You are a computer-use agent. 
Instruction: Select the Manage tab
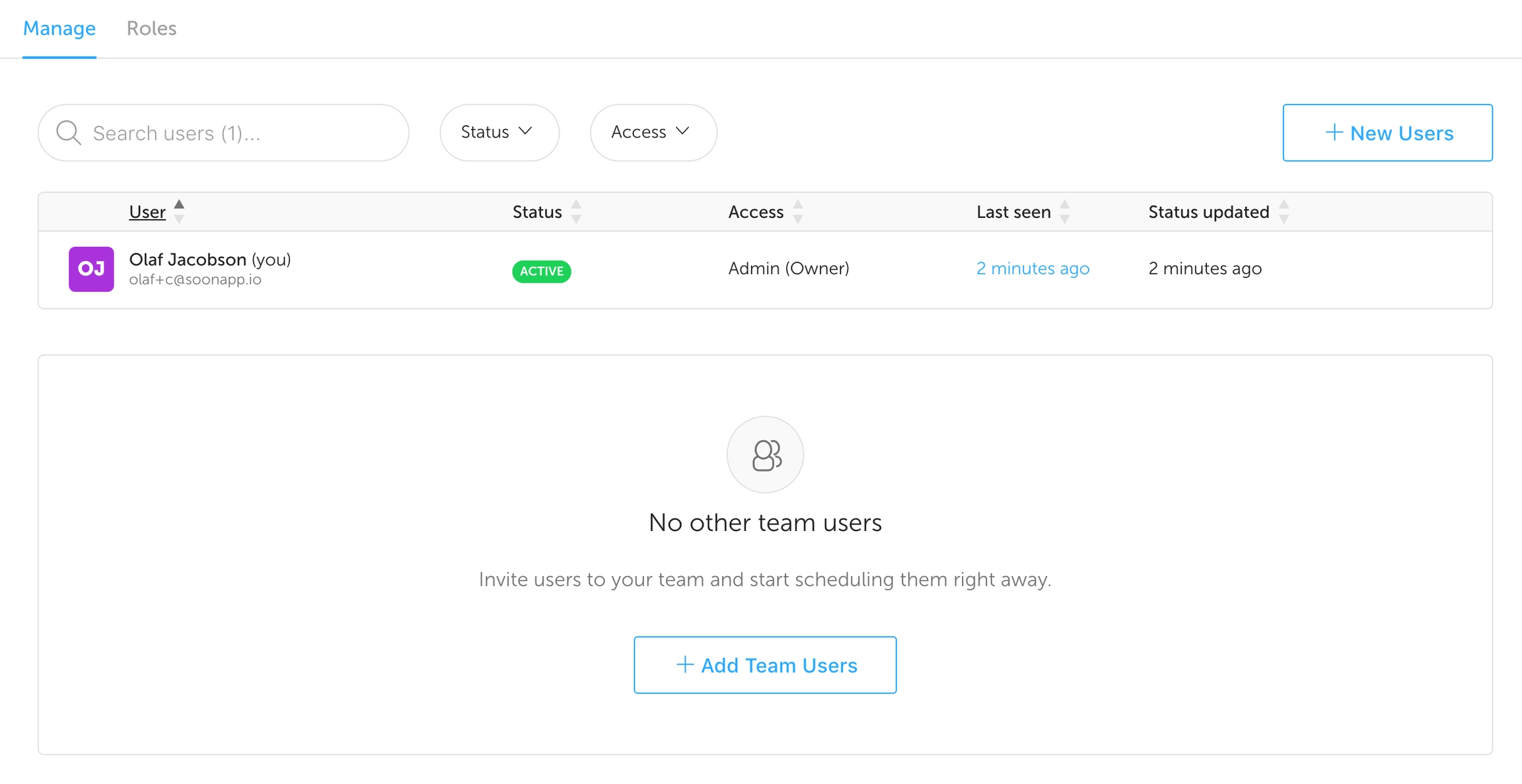click(x=59, y=28)
